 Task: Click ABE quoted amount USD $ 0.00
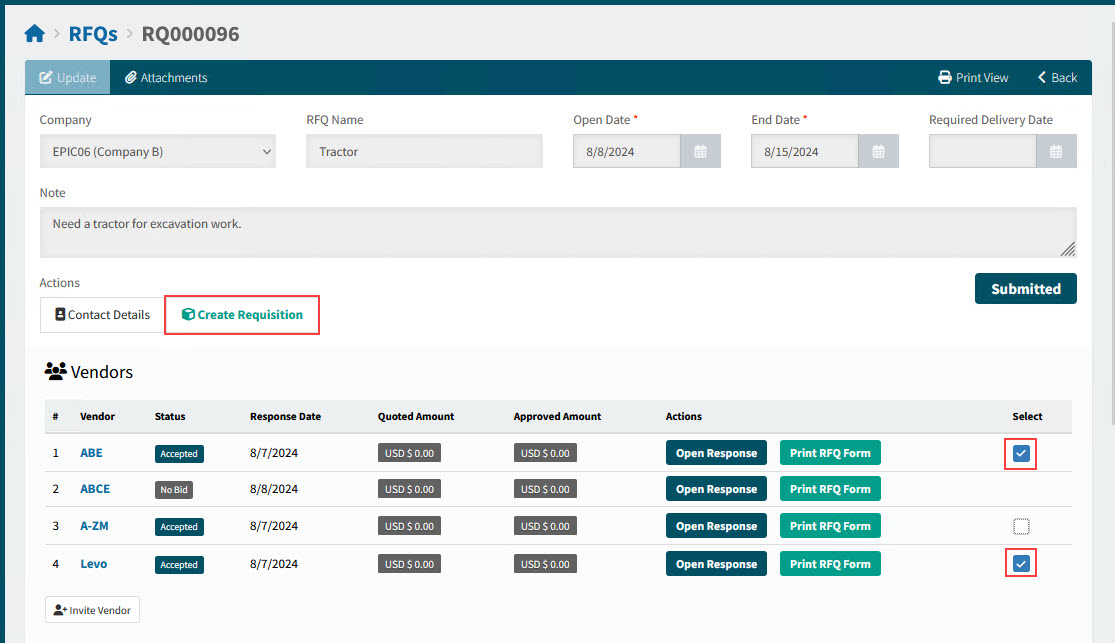coord(409,453)
